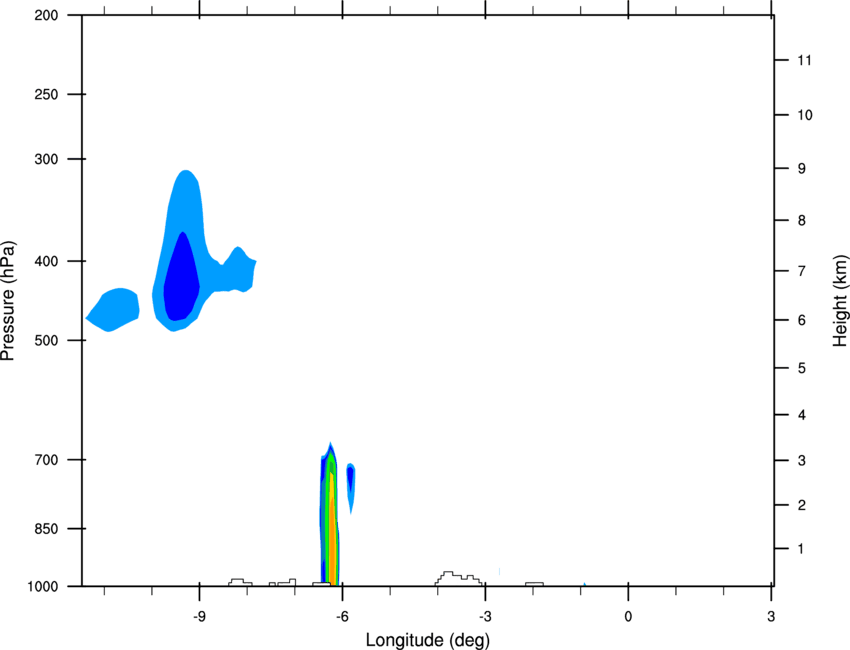Click the 0 longitude tick label
The image size is (850, 650).
pyautogui.click(x=628, y=617)
